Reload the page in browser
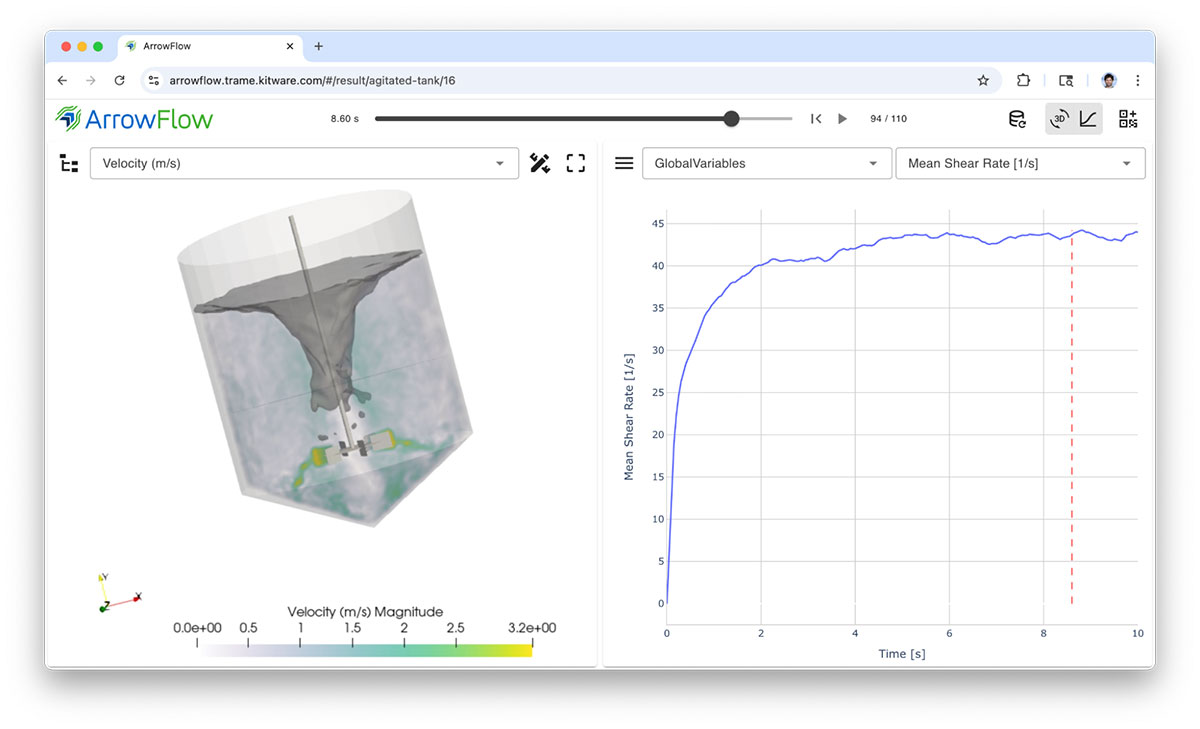This screenshot has height=729, width=1200. (x=120, y=80)
